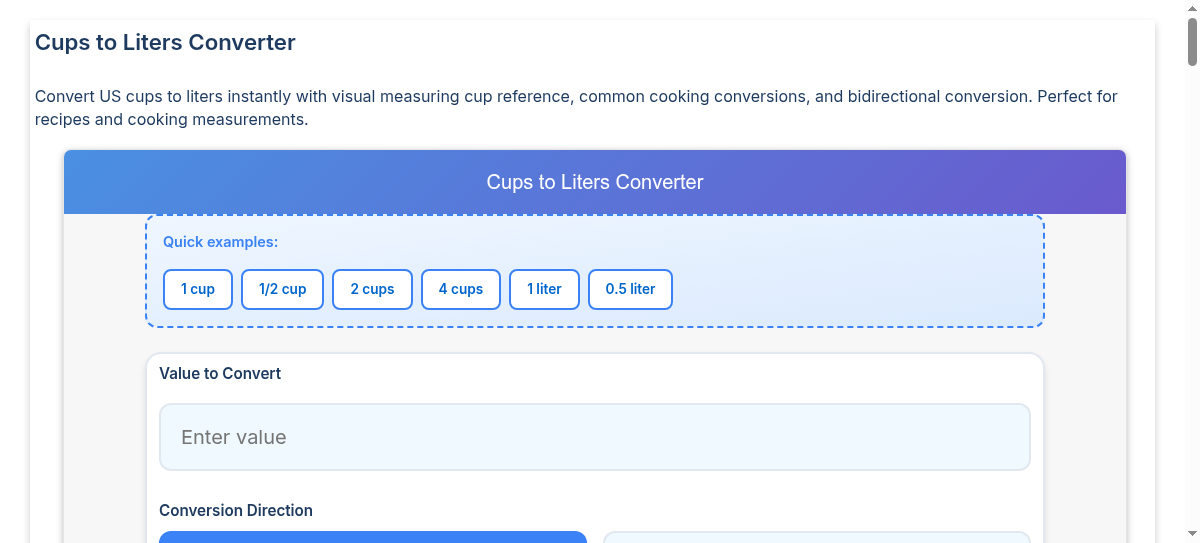Select the light unselected conversion direction option

pos(817,537)
